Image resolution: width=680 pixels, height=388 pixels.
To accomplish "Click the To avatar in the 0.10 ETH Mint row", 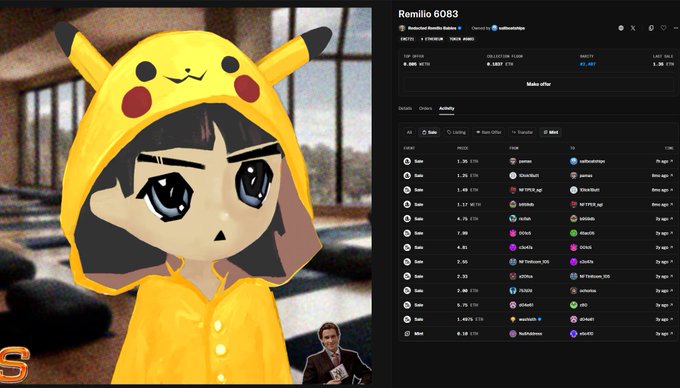I will coord(573,334).
